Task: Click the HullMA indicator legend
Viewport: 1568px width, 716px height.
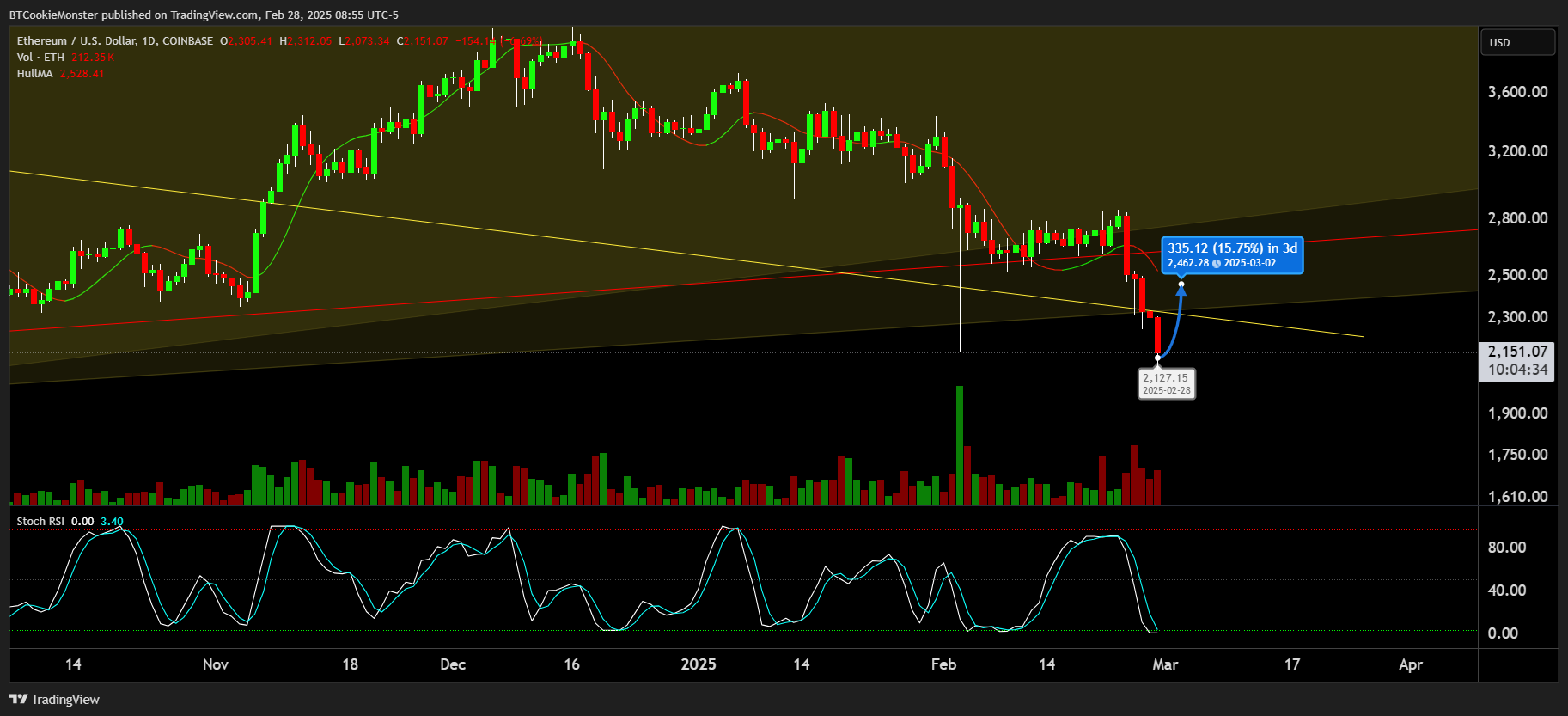Action: (x=34, y=74)
